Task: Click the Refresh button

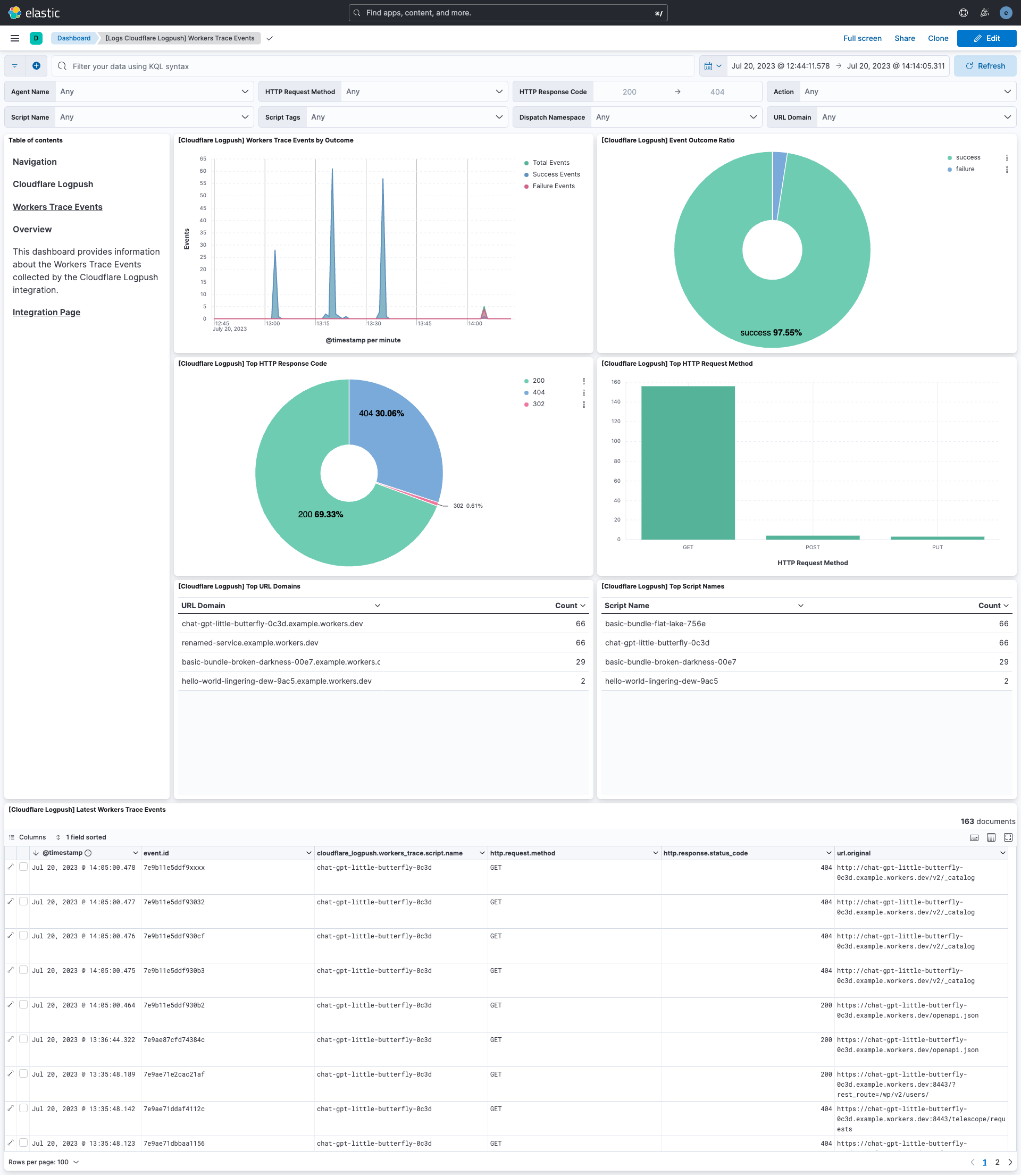Action: tap(985, 65)
